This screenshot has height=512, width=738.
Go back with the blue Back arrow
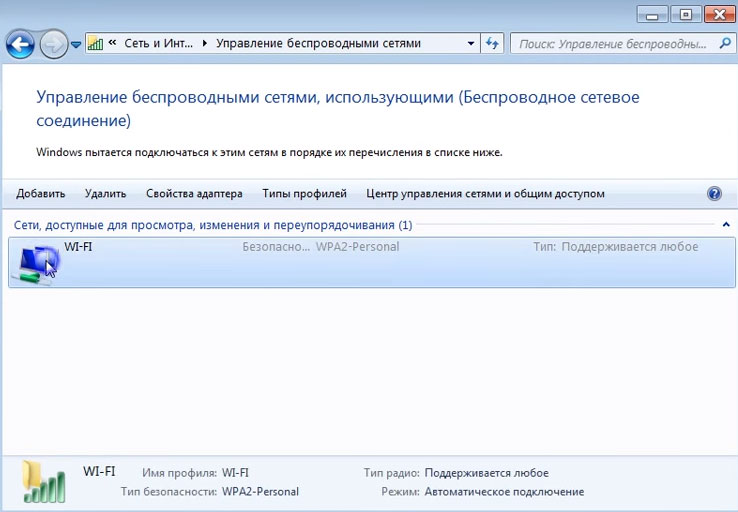coord(20,44)
